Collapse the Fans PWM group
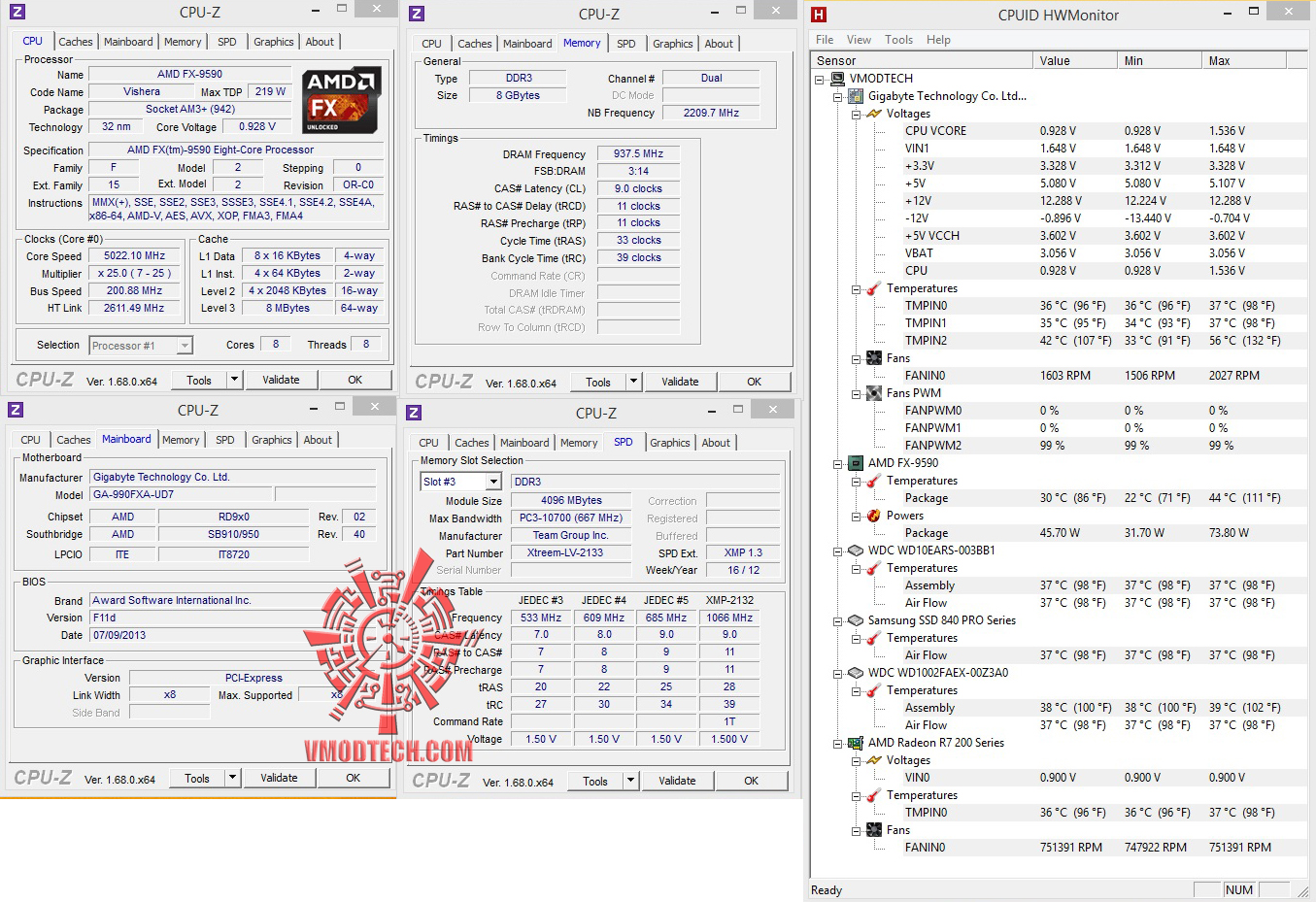 [856, 393]
